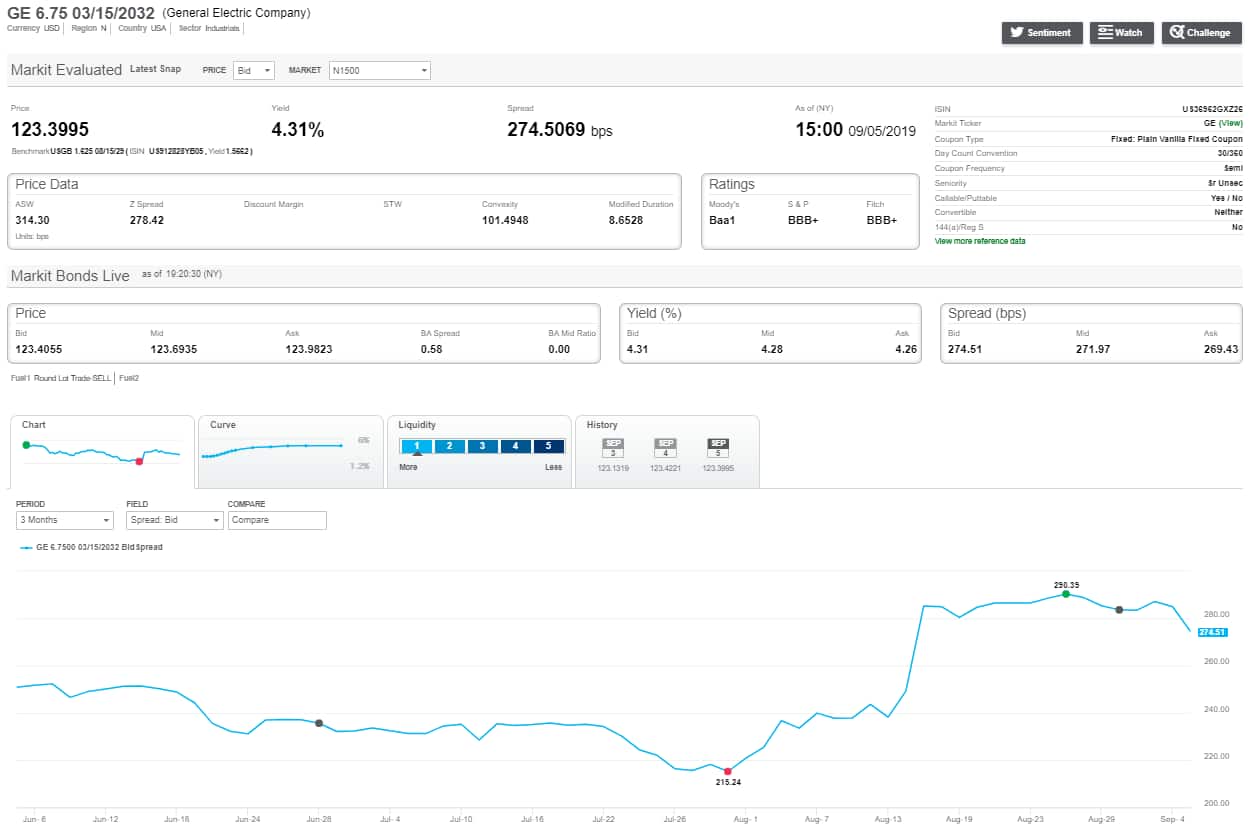Open the History tab

[667, 451]
